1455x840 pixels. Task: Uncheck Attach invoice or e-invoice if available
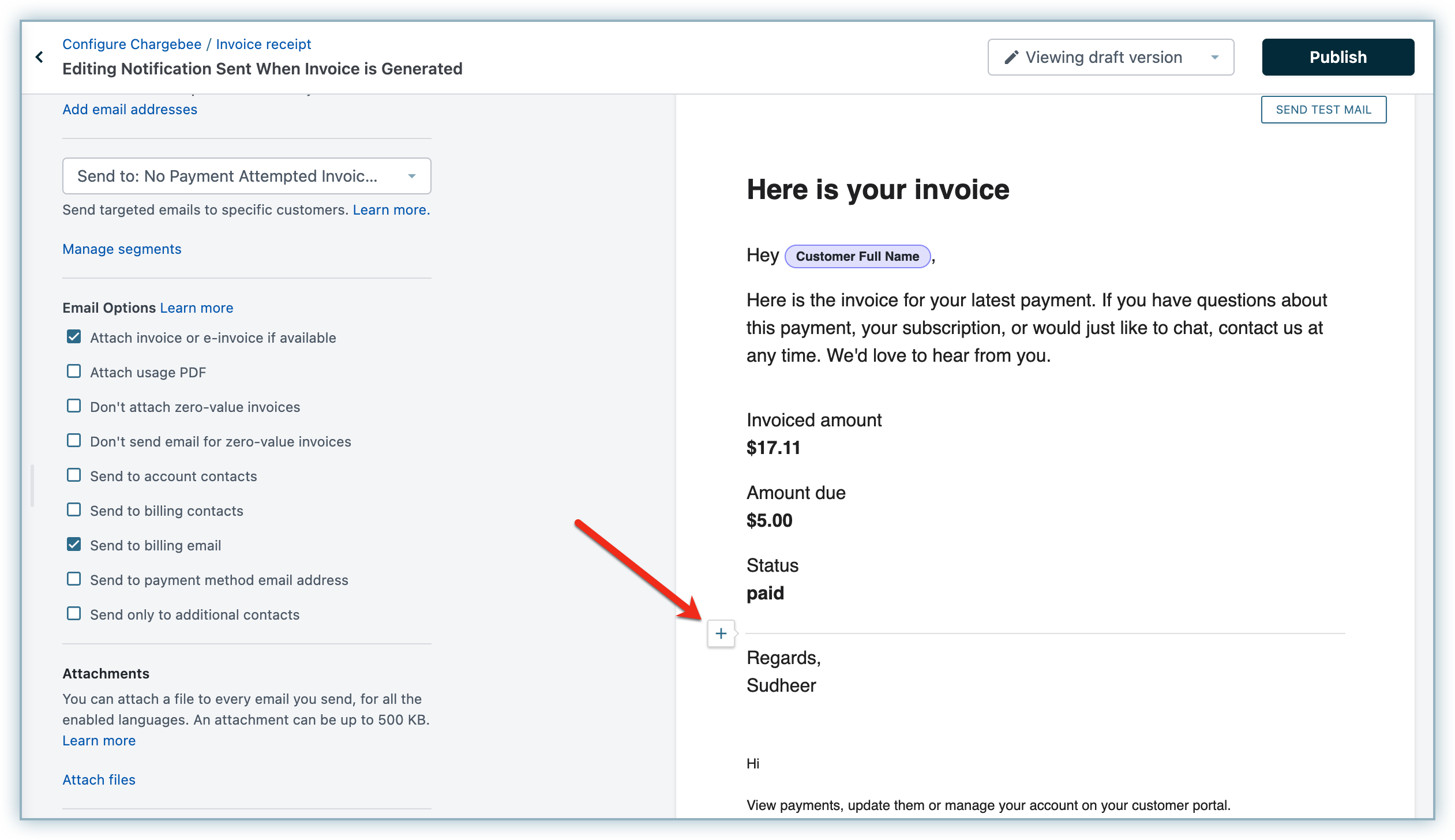pos(74,337)
